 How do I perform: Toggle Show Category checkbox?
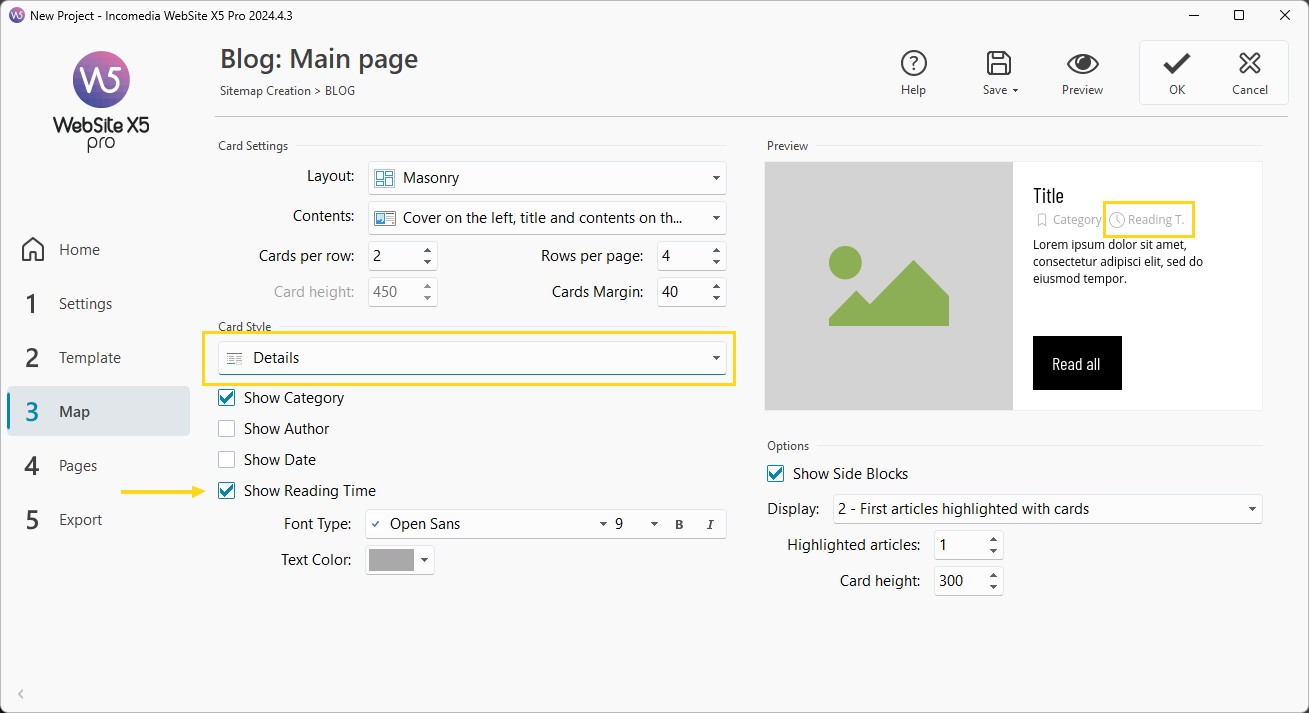tap(227, 398)
